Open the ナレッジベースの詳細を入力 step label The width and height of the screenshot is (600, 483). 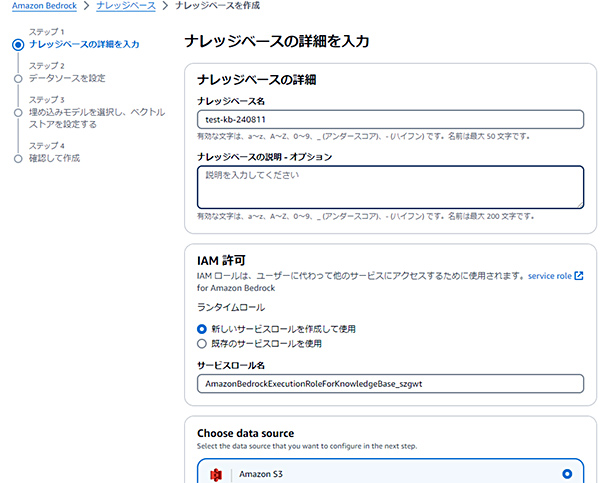coord(84,45)
